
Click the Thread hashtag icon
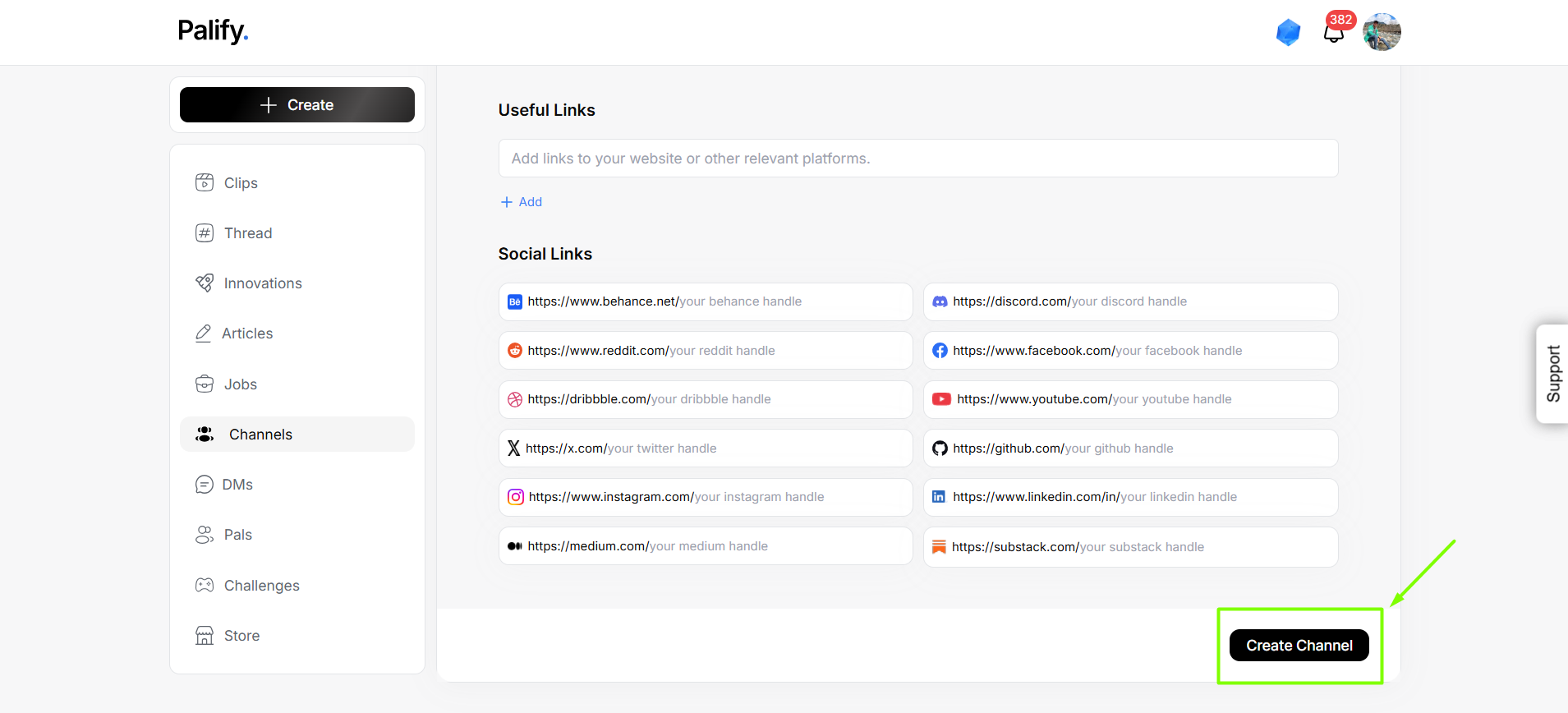205,232
